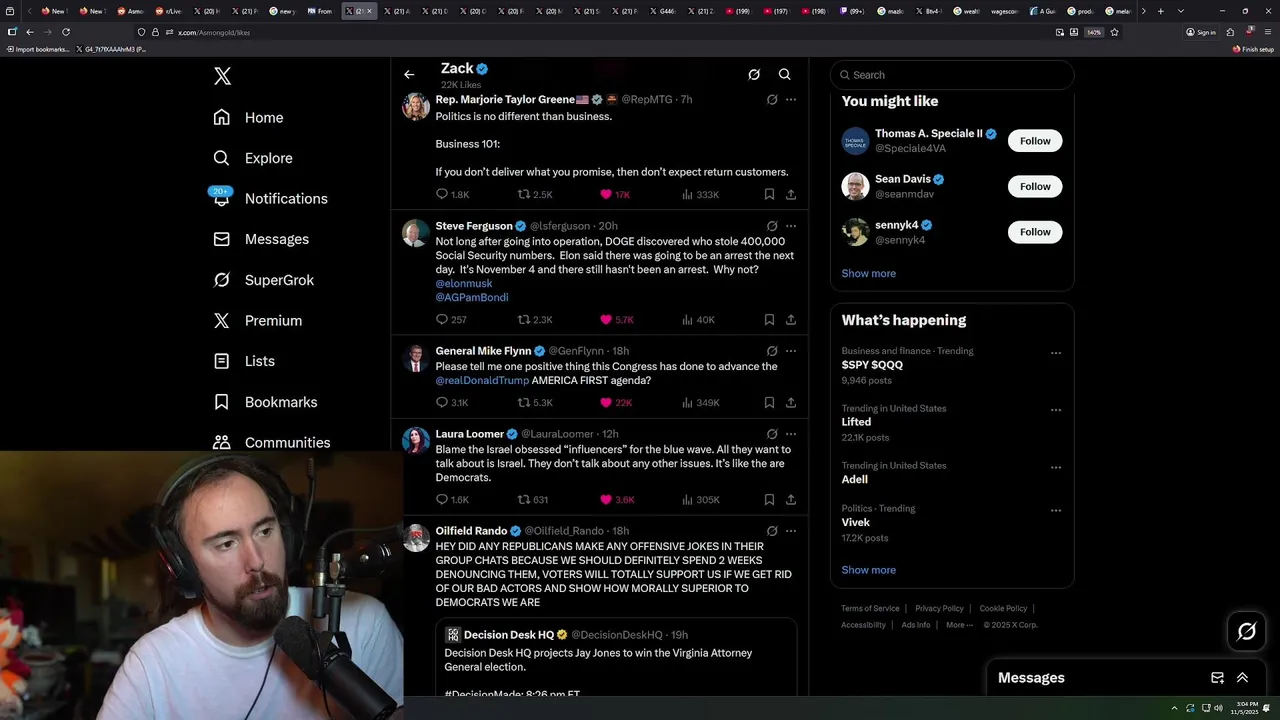Follow sennyk4
Image resolution: width=1280 pixels, height=720 pixels.
(1035, 232)
